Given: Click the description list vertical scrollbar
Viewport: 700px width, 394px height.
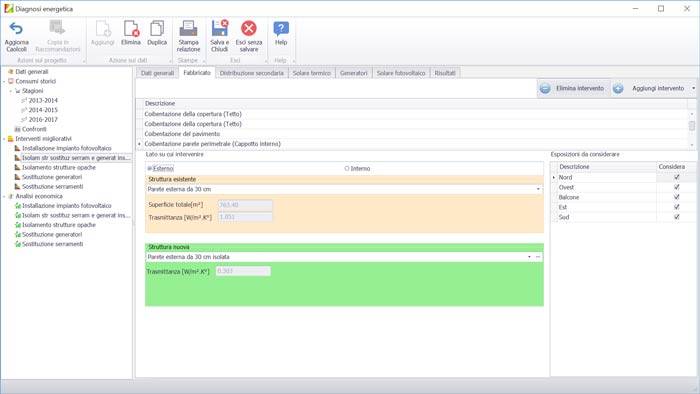Looking at the screenshot, I should point(692,126).
